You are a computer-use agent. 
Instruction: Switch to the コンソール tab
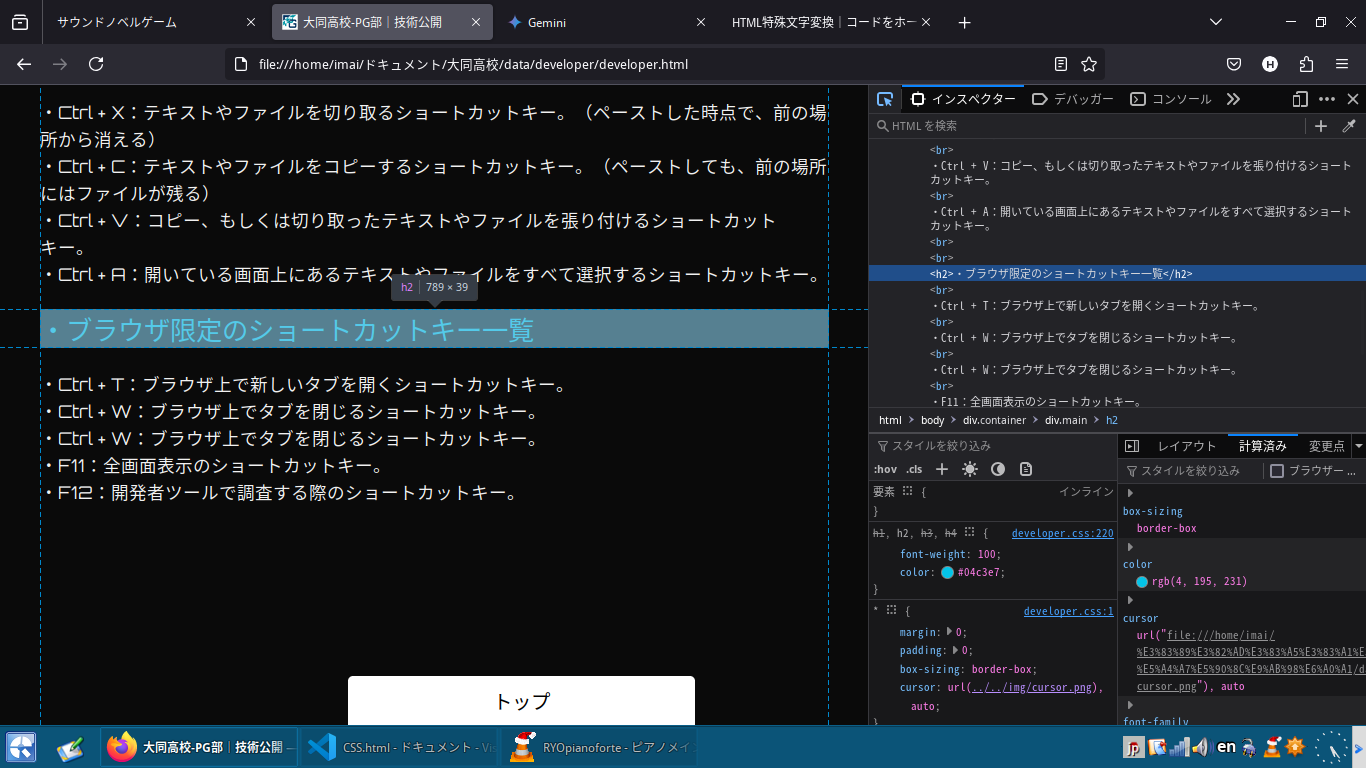click(1171, 99)
